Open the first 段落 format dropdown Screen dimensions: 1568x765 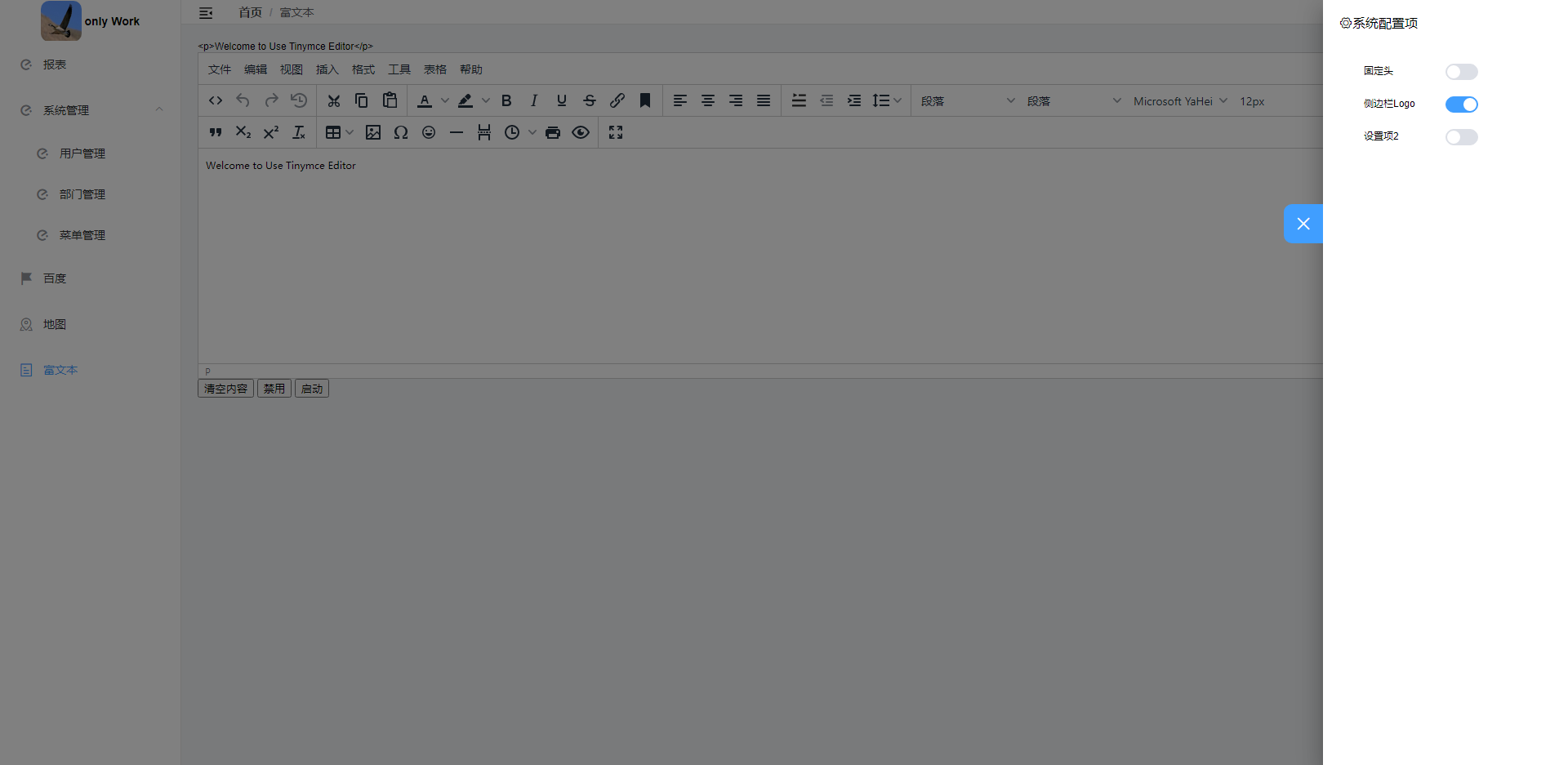coord(968,100)
